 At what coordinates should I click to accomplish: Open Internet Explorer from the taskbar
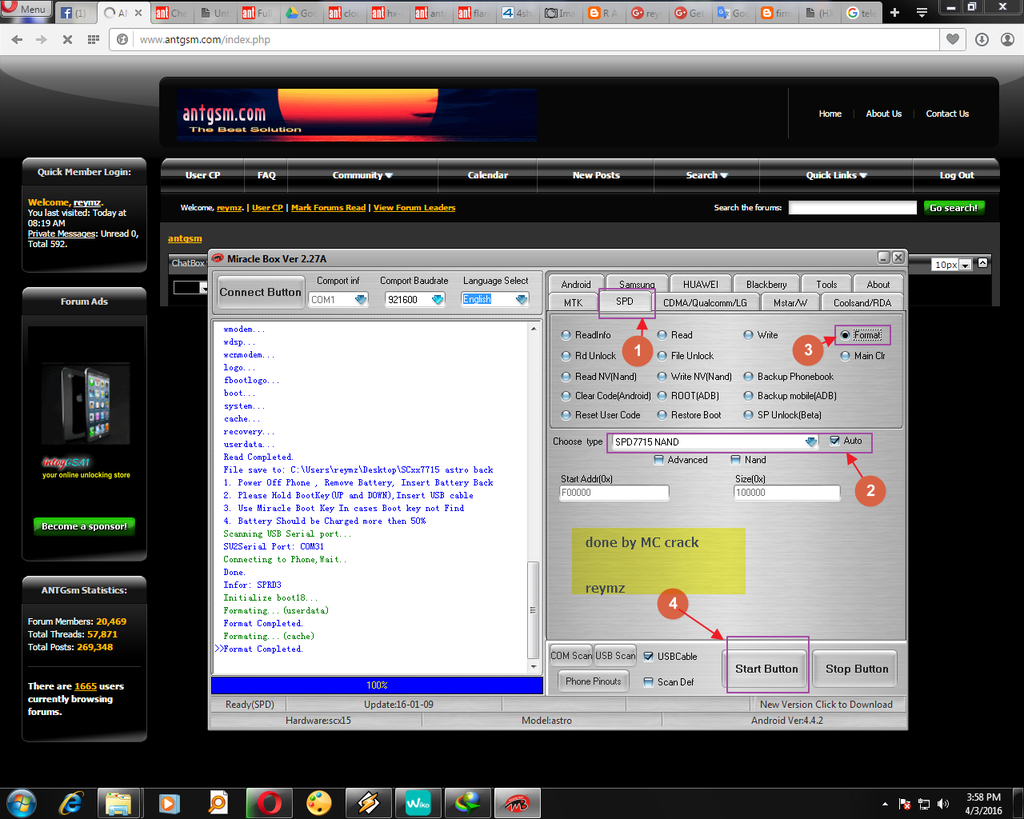click(71, 803)
